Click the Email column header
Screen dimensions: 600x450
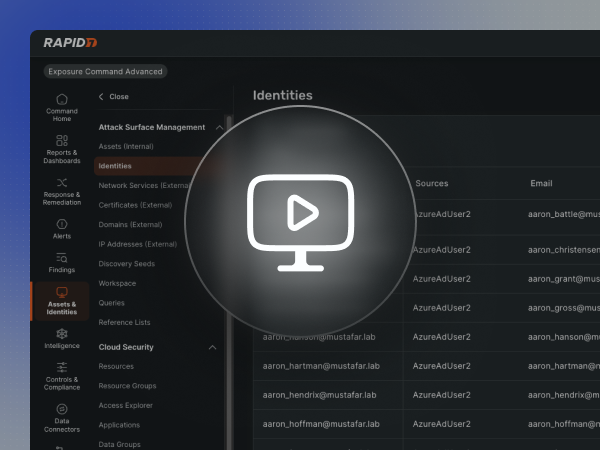[541, 184]
